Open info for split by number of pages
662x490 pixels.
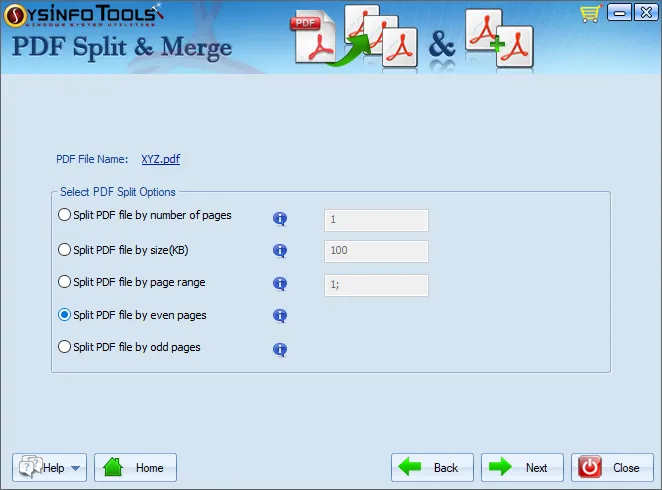point(279,219)
